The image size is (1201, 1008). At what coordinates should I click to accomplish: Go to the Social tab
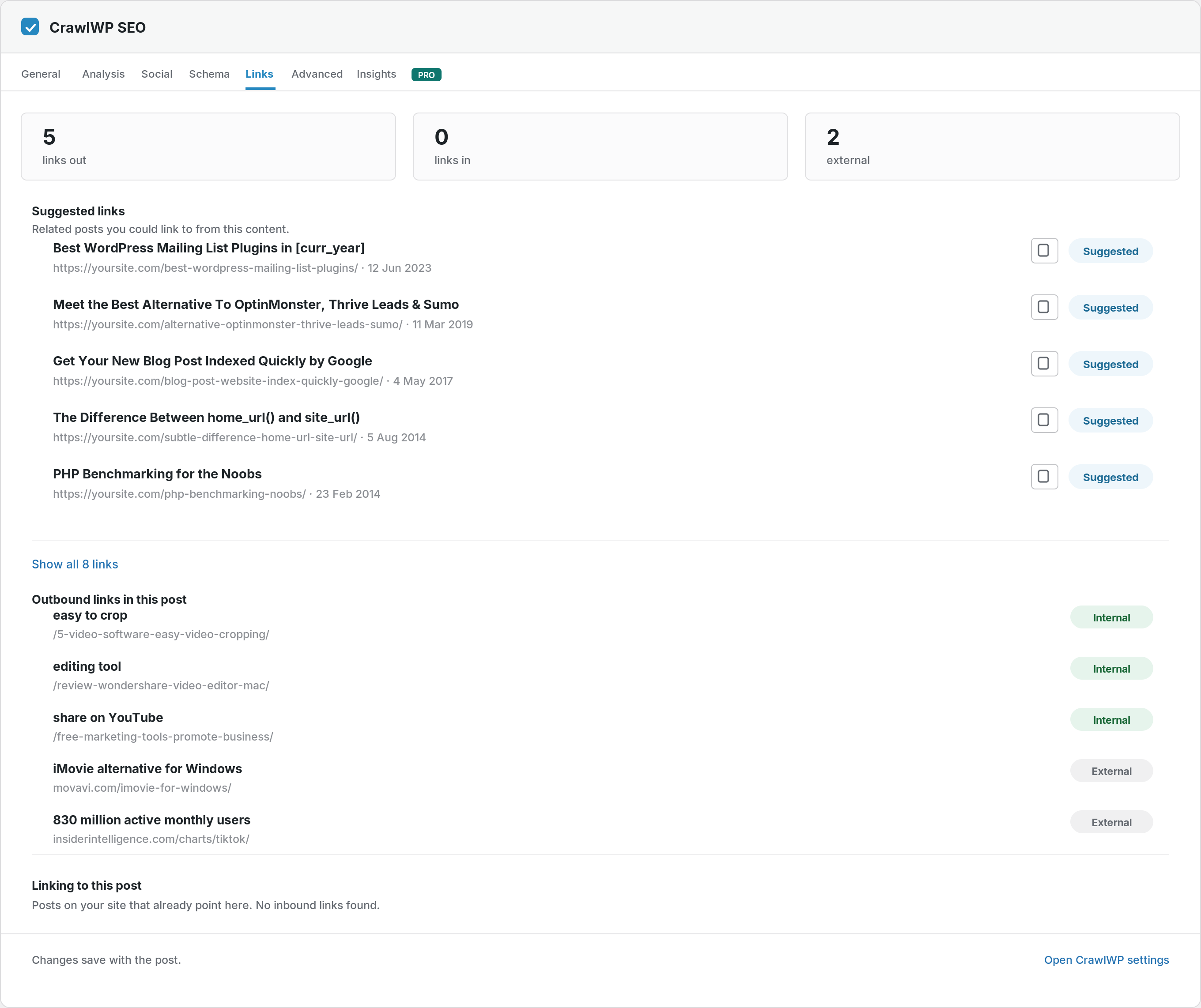click(x=157, y=74)
